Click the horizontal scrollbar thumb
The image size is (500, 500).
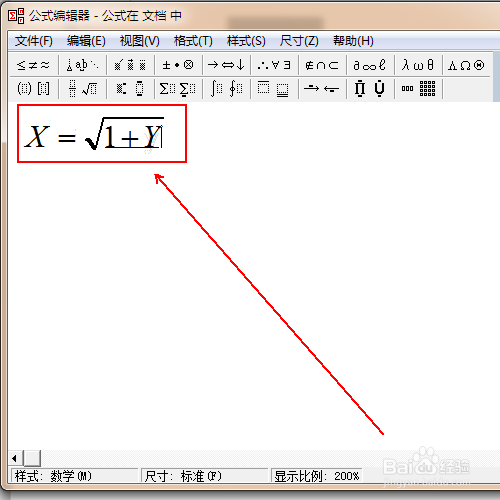tap(32, 458)
